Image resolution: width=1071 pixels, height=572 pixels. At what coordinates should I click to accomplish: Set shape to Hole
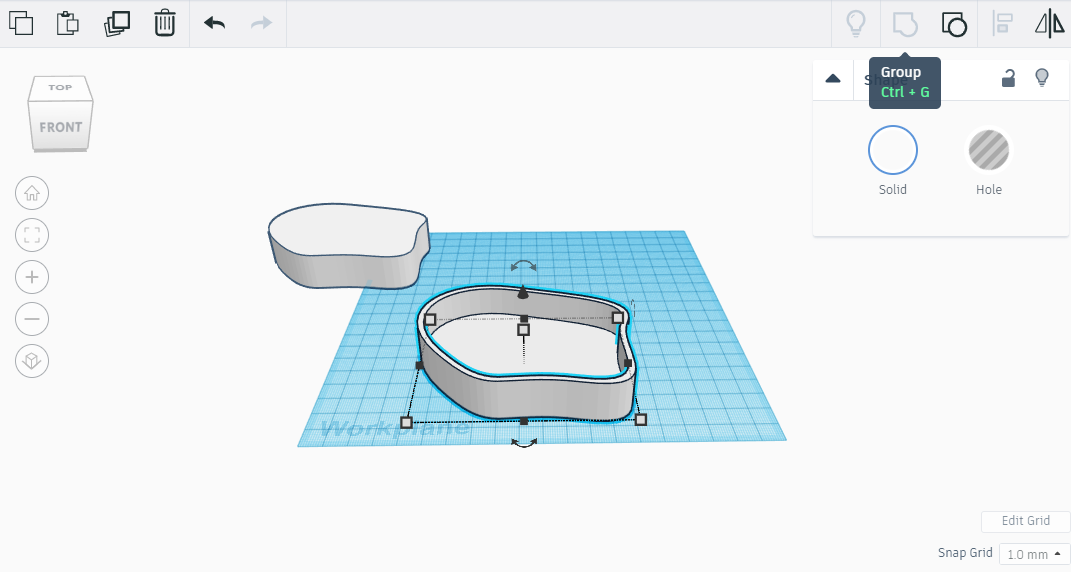[x=988, y=150]
